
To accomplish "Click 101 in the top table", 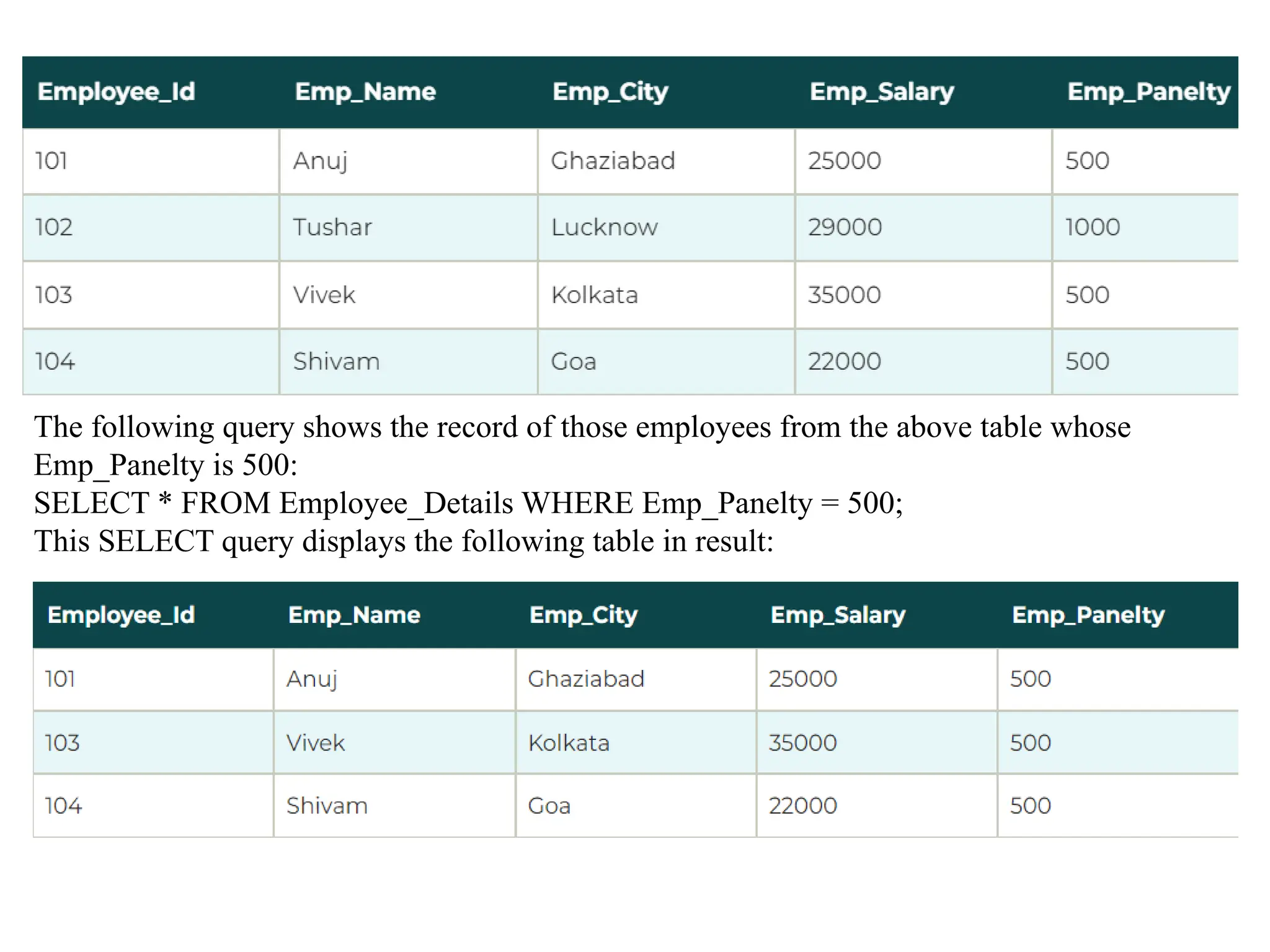I will (x=51, y=161).
